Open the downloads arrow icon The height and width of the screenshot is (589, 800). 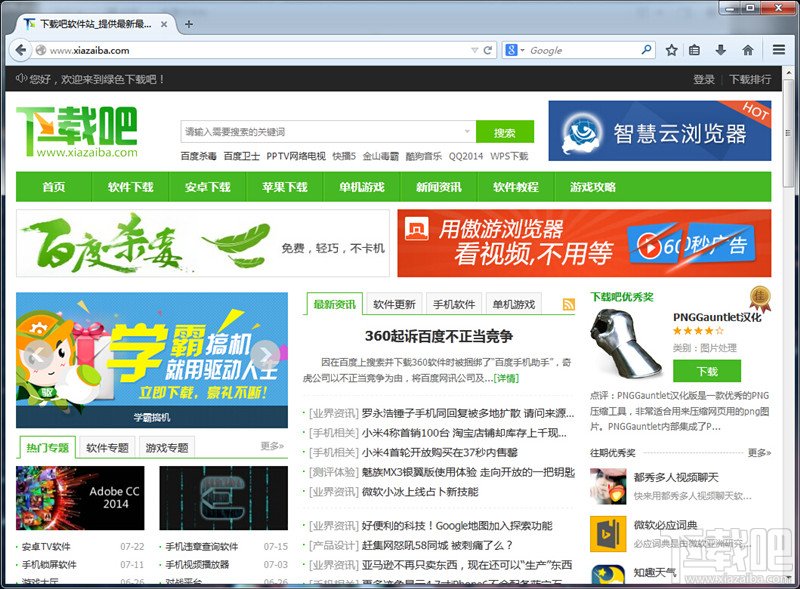click(x=720, y=50)
